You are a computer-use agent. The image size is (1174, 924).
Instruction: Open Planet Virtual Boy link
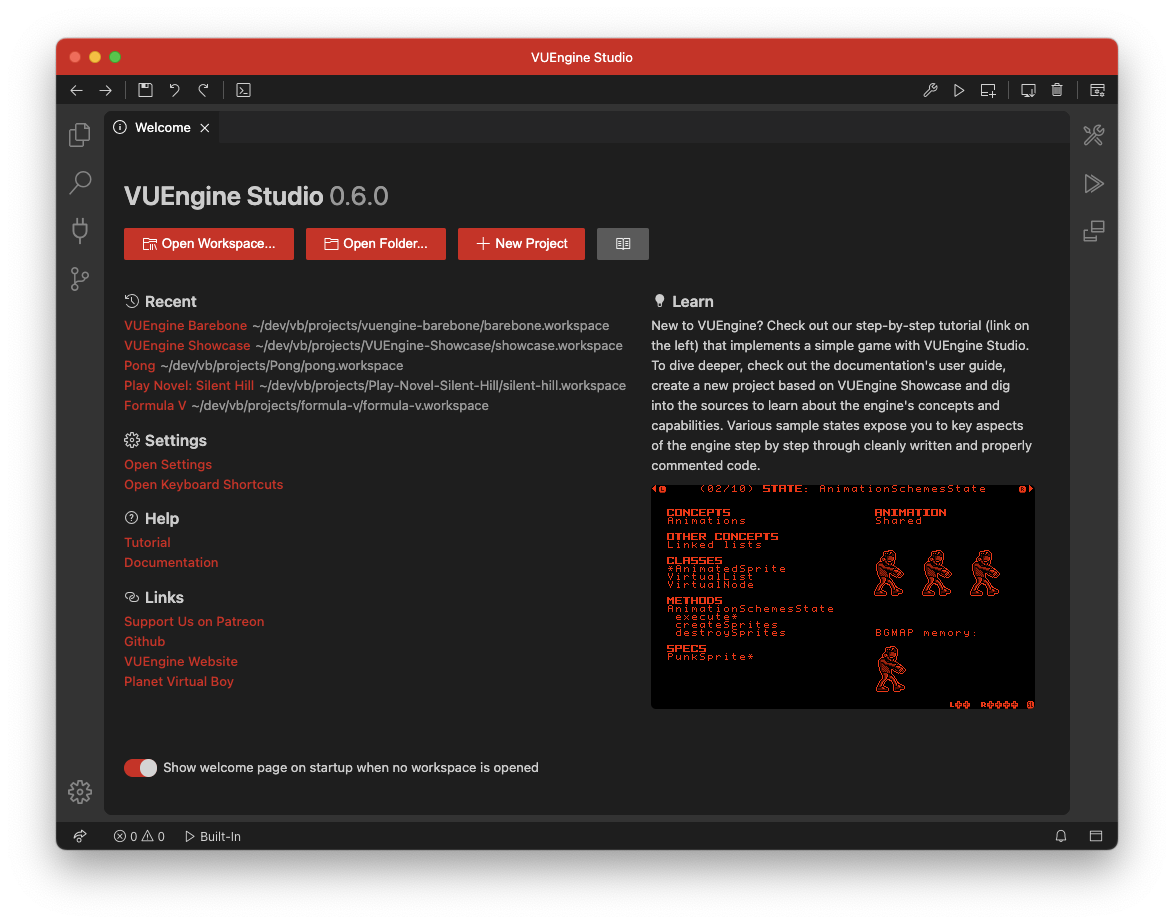[x=179, y=682]
